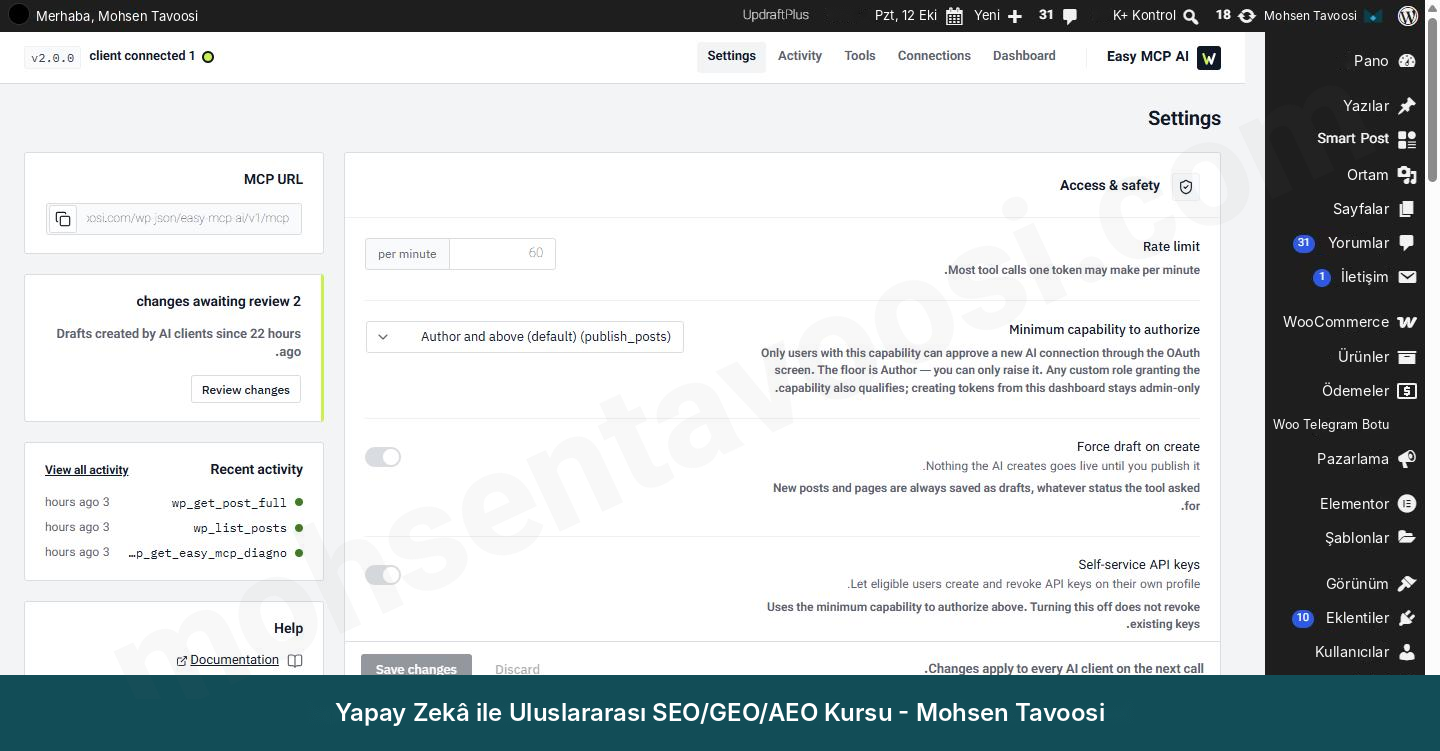
Task: Click the Smart Post icon in the sidebar
Action: 1407,139
